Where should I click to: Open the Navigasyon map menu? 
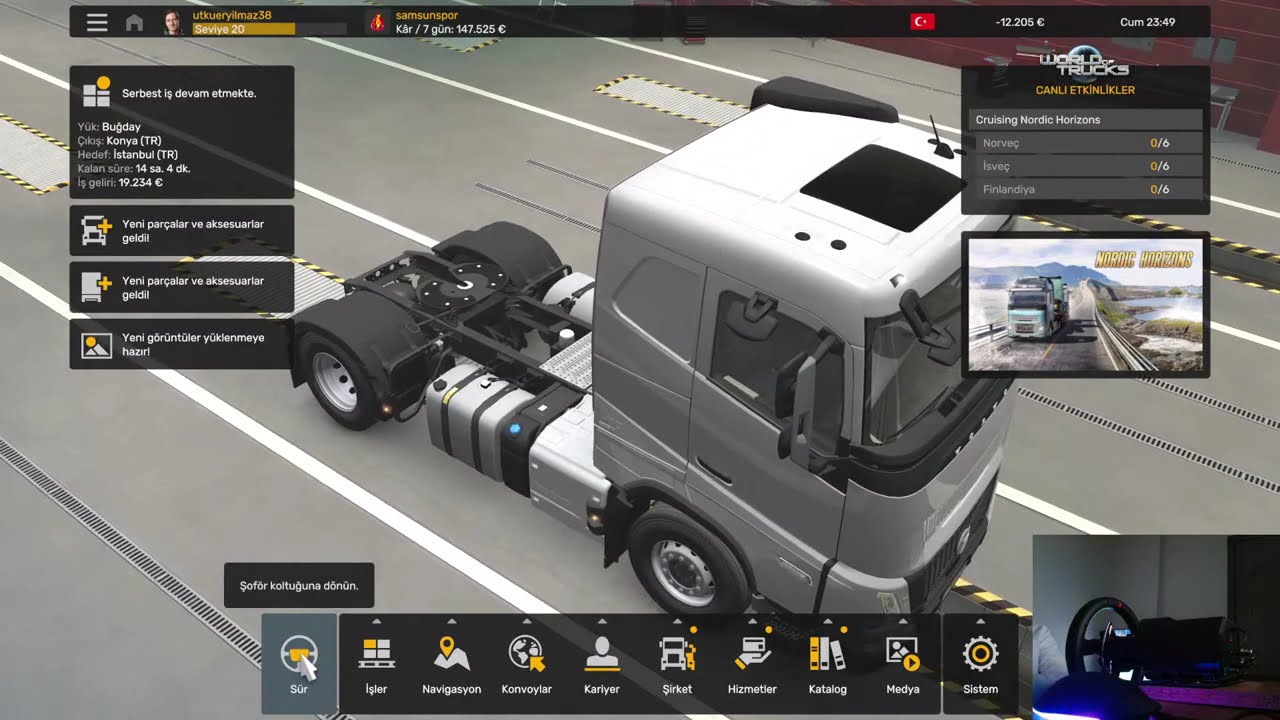451,664
